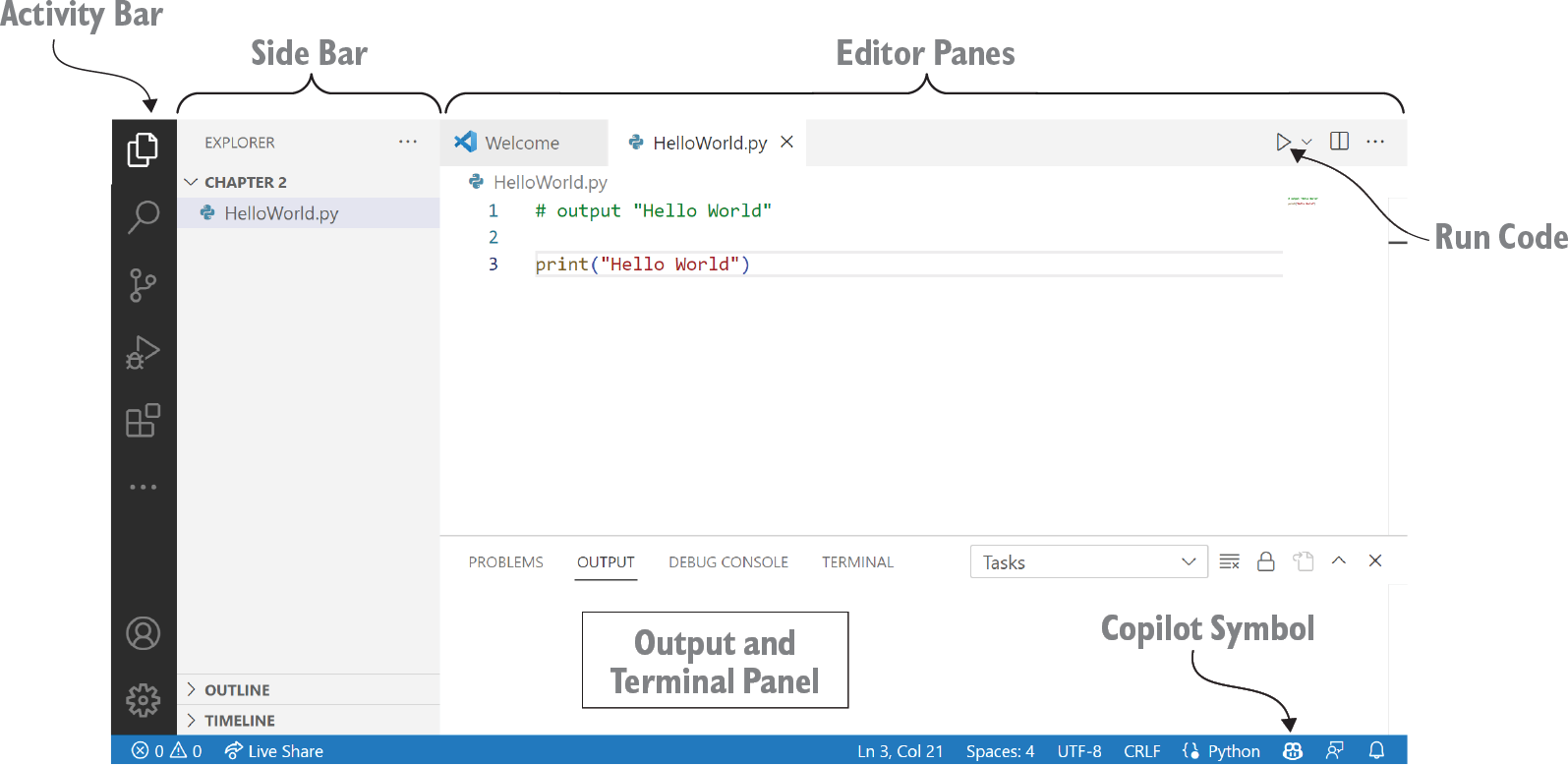Click the Copilot status bar icon
The width and height of the screenshot is (1568, 765).
(x=1293, y=751)
